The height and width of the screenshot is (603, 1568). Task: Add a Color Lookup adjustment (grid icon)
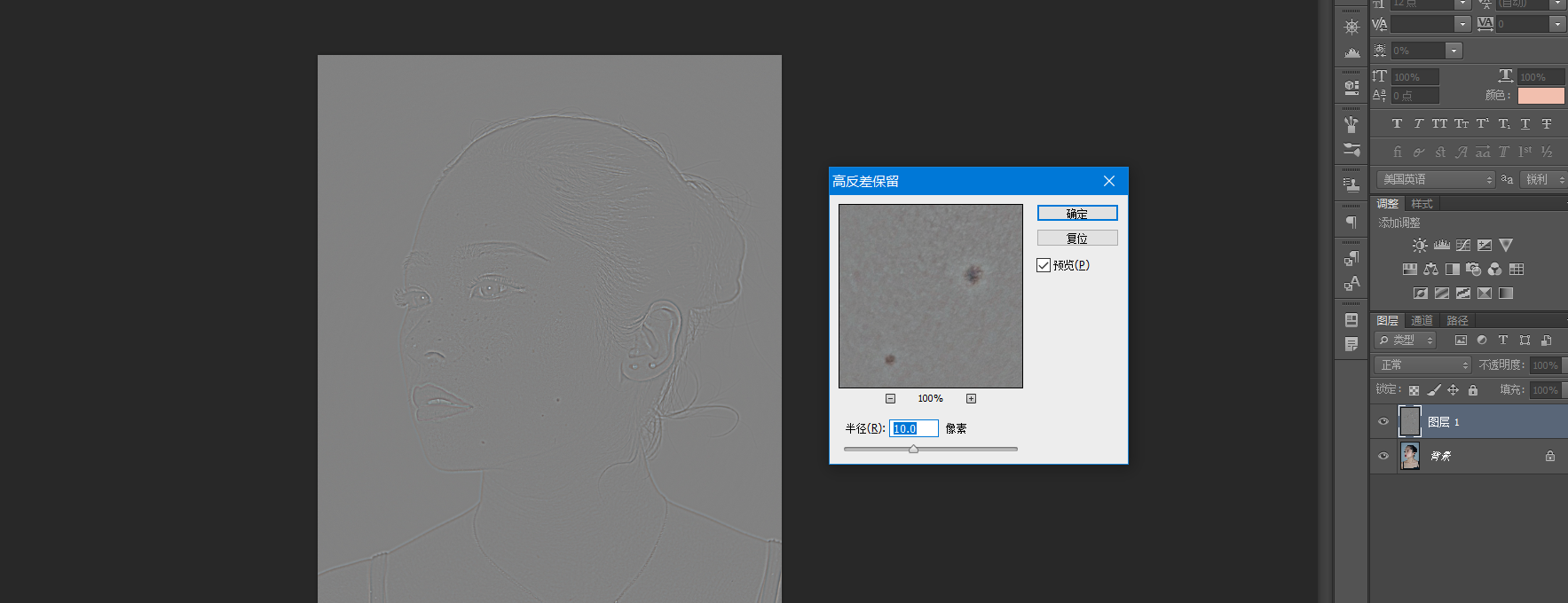point(1517,270)
